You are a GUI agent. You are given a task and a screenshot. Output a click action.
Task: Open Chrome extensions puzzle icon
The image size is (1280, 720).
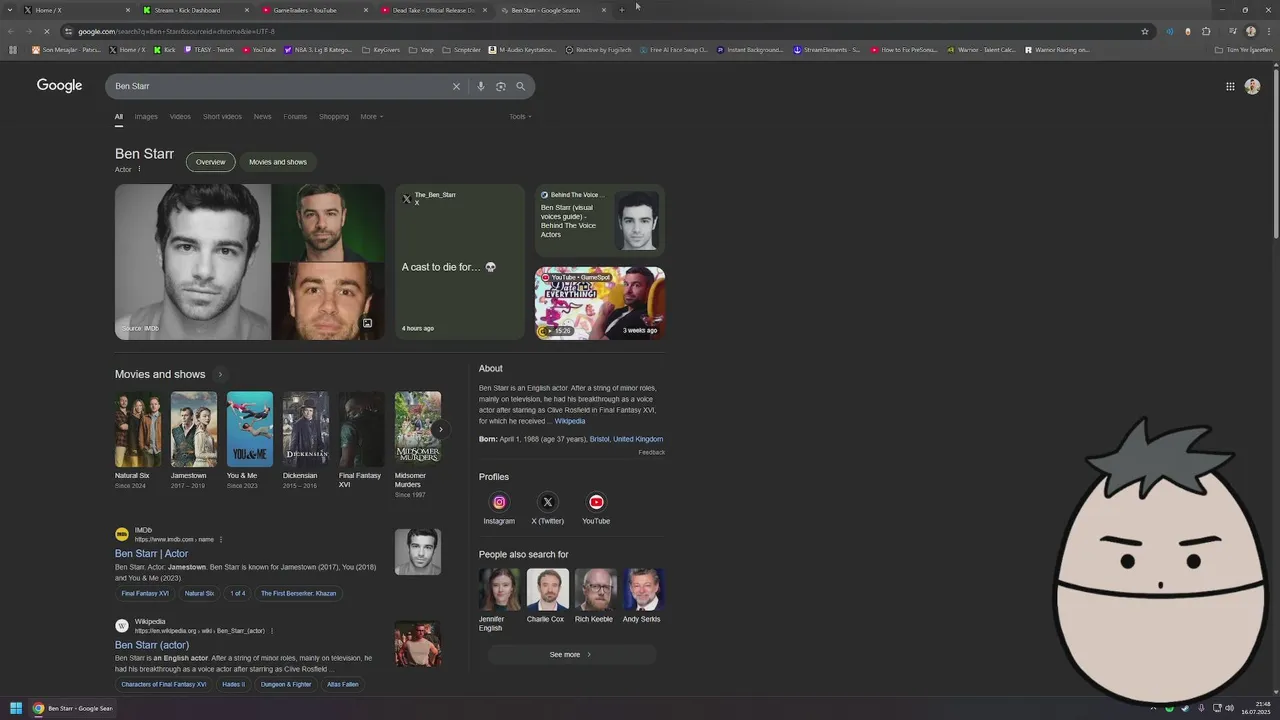point(1206,31)
